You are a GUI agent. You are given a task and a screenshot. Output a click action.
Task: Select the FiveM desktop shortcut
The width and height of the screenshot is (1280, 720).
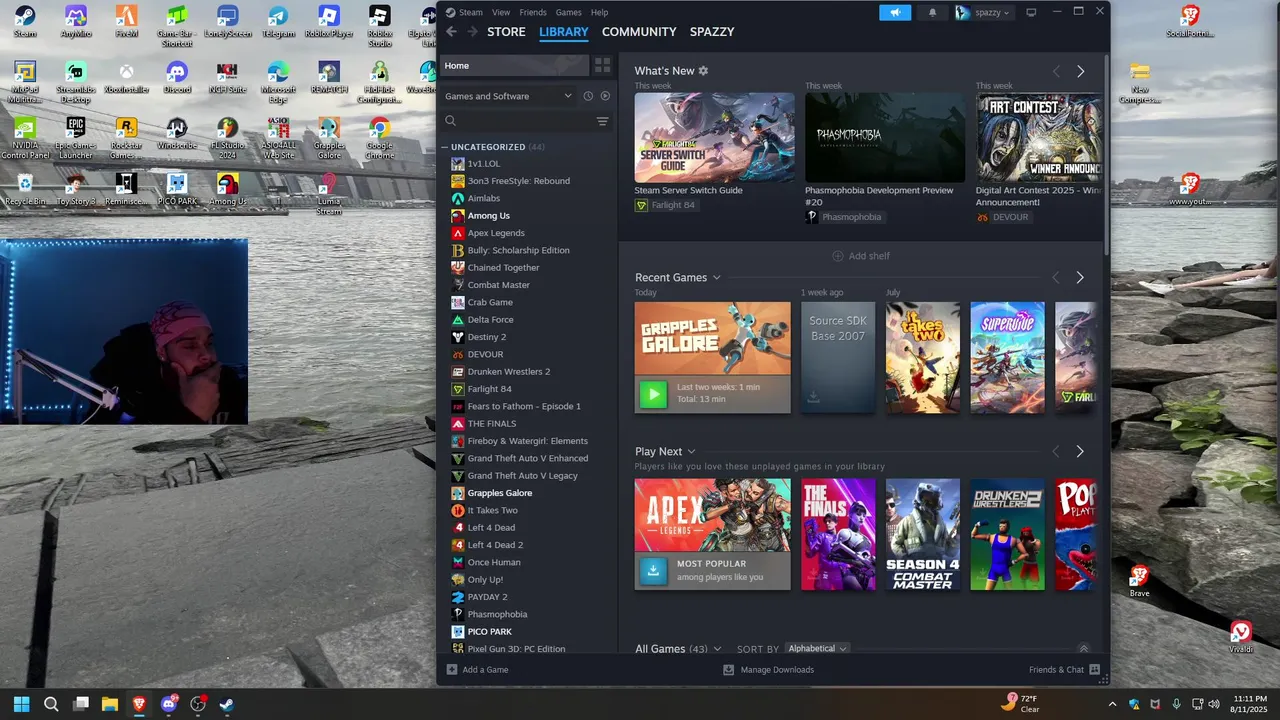coord(126,21)
